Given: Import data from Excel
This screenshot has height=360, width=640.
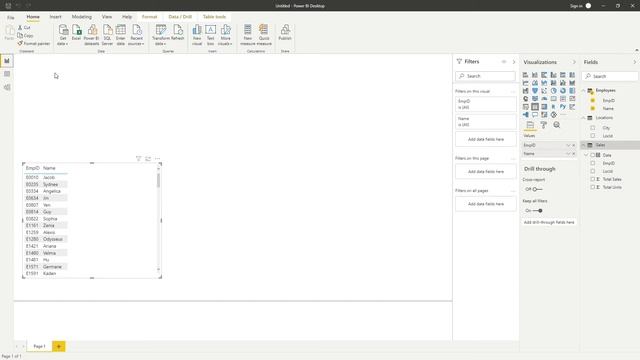Looking at the screenshot, I should (76, 33).
